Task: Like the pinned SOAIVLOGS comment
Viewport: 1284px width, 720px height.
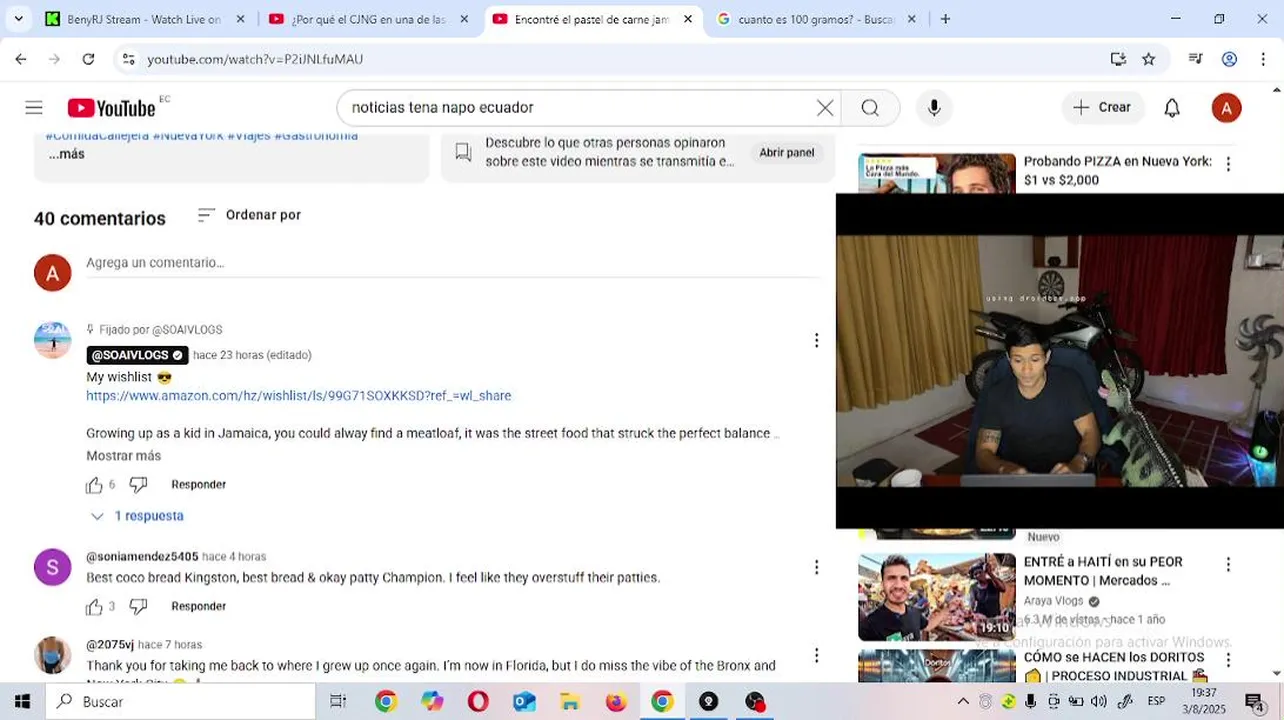Action: click(x=94, y=485)
